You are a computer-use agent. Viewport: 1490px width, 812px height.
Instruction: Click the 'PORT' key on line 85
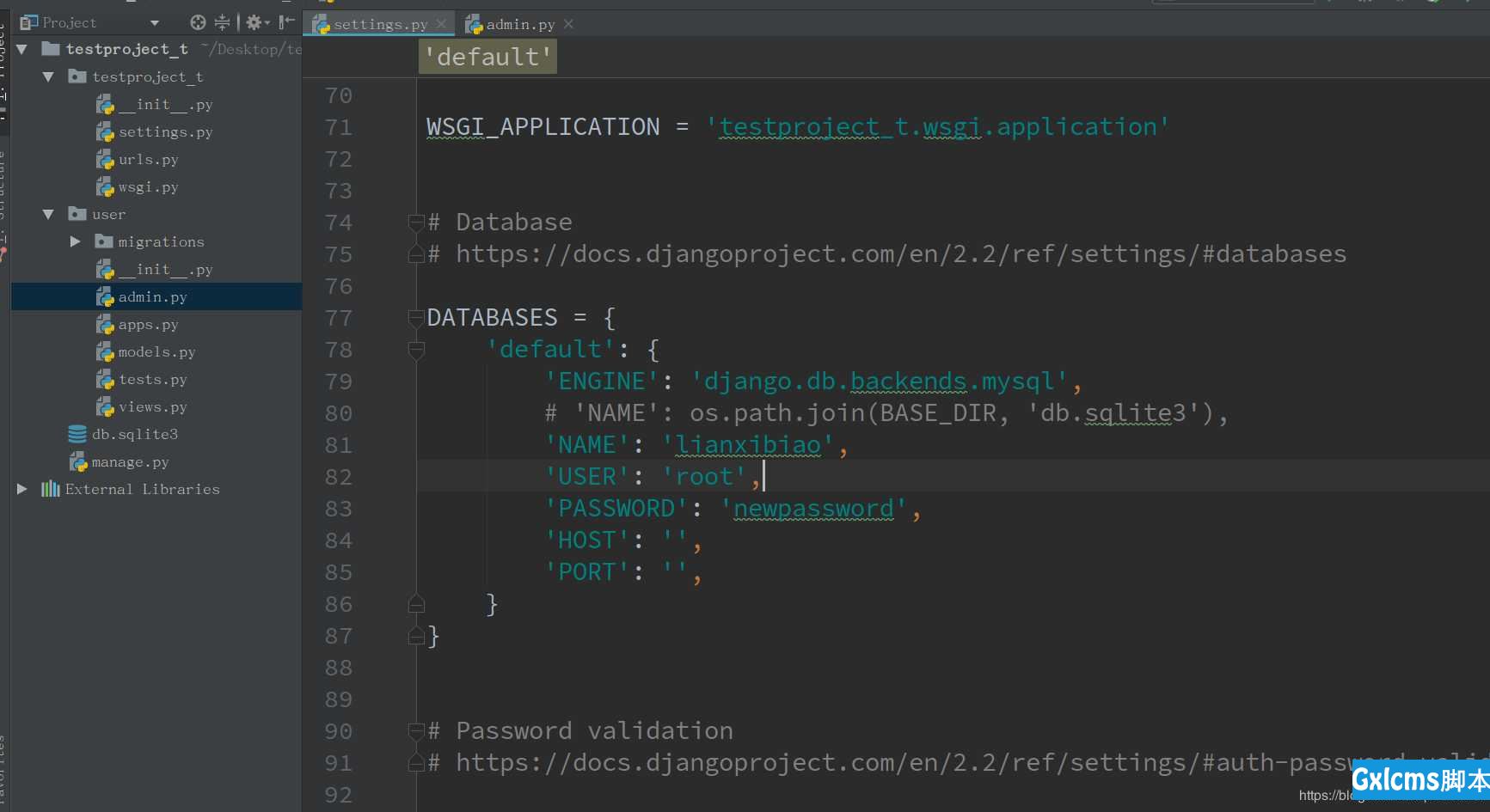588,572
